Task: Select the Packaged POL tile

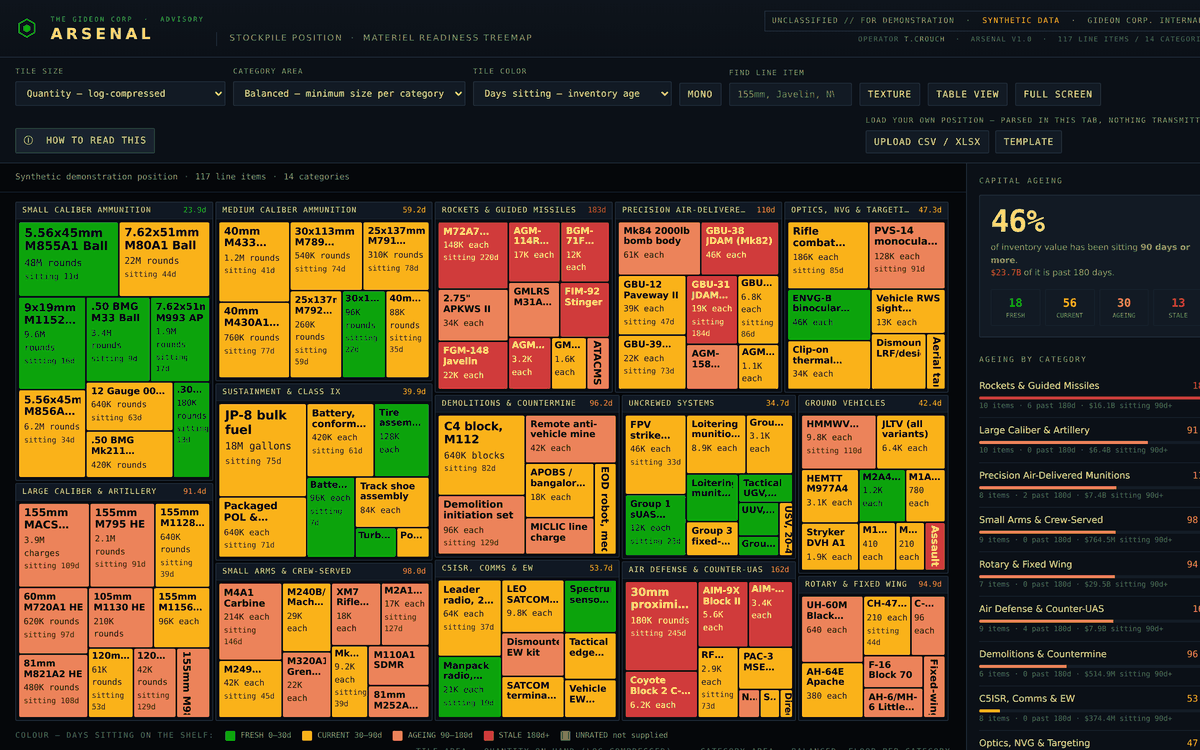Action: coord(261,526)
